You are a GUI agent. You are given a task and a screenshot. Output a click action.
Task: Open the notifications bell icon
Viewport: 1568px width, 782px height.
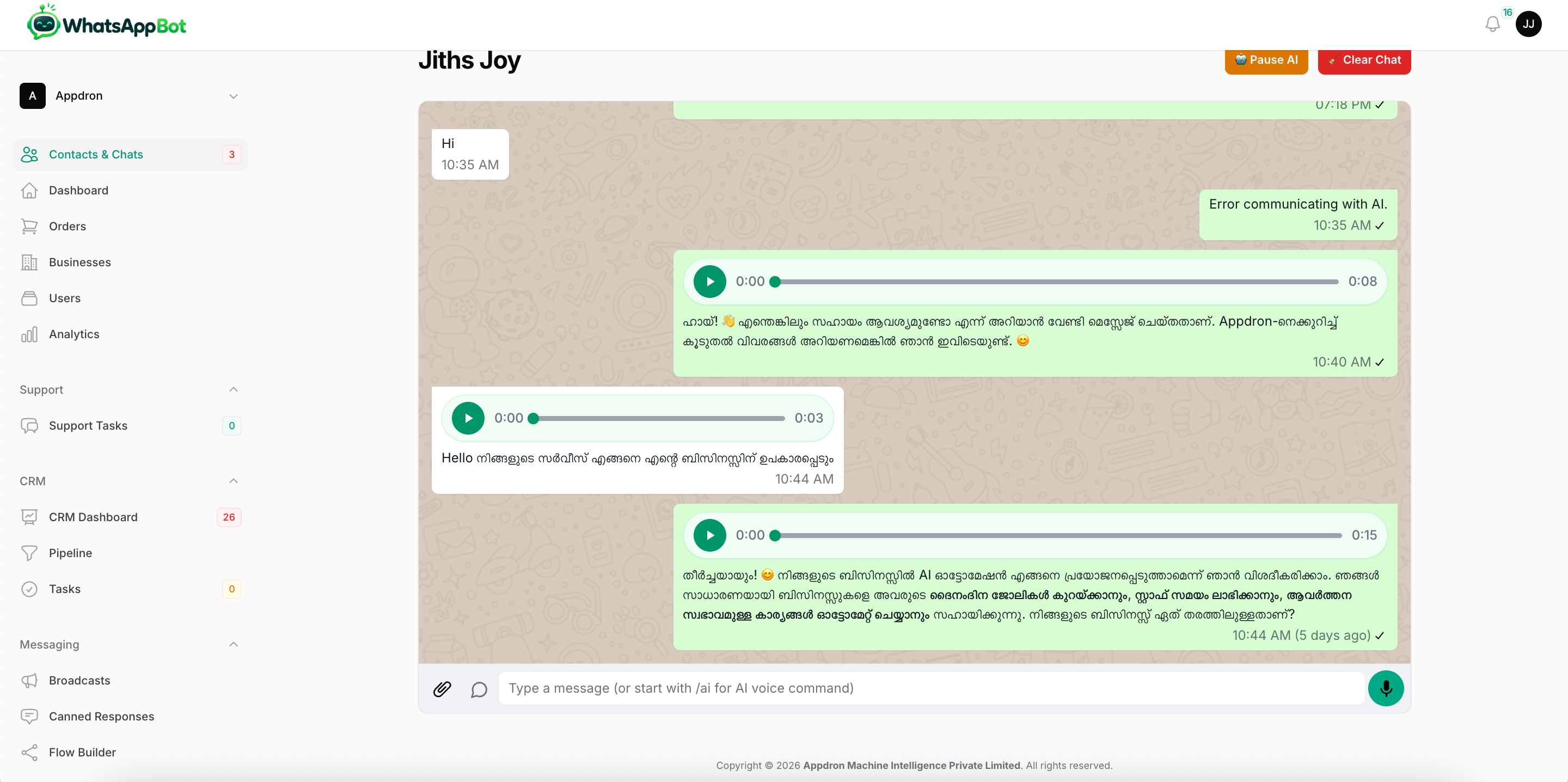pyautogui.click(x=1492, y=25)
